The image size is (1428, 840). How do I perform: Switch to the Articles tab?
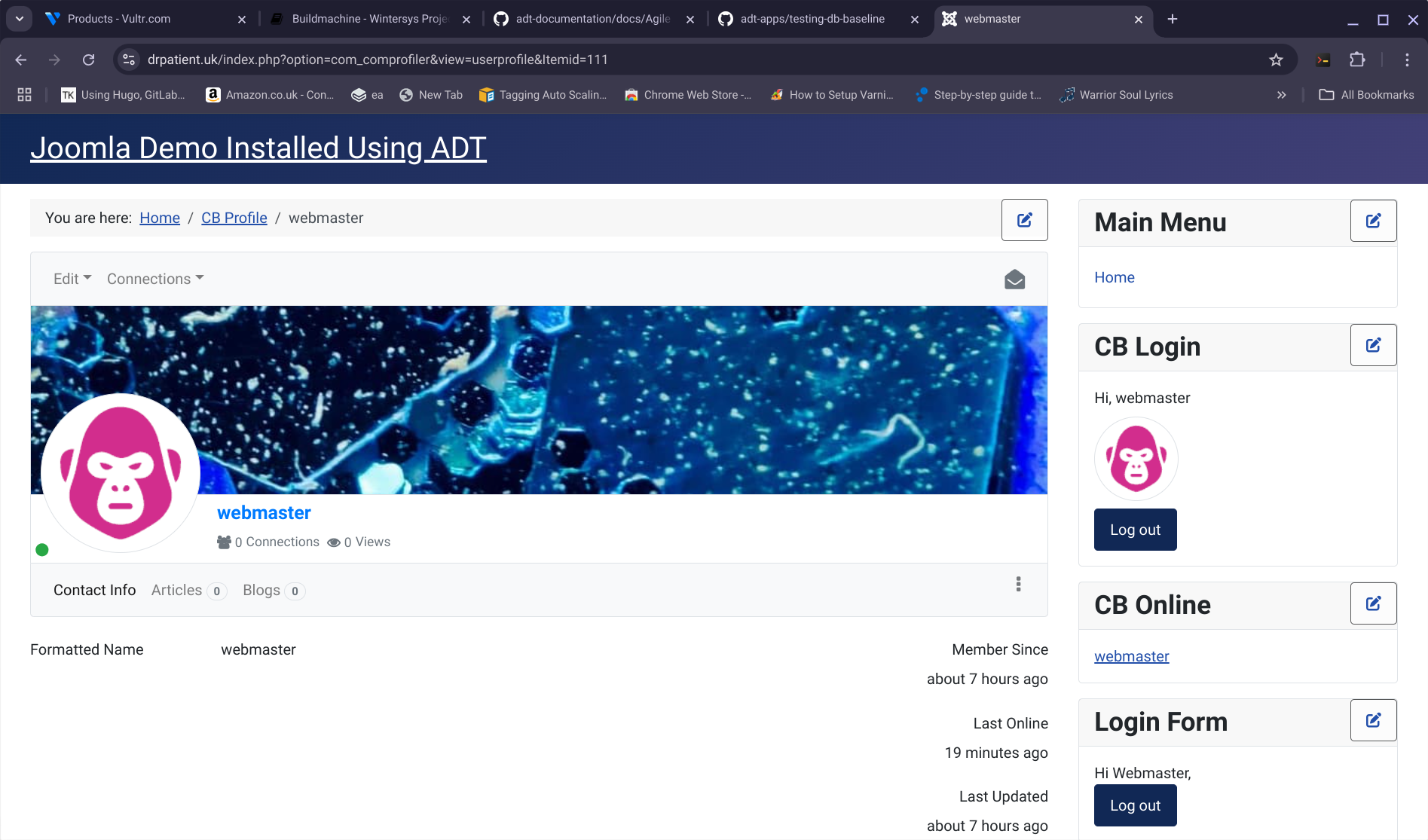[x=177, y=590]
